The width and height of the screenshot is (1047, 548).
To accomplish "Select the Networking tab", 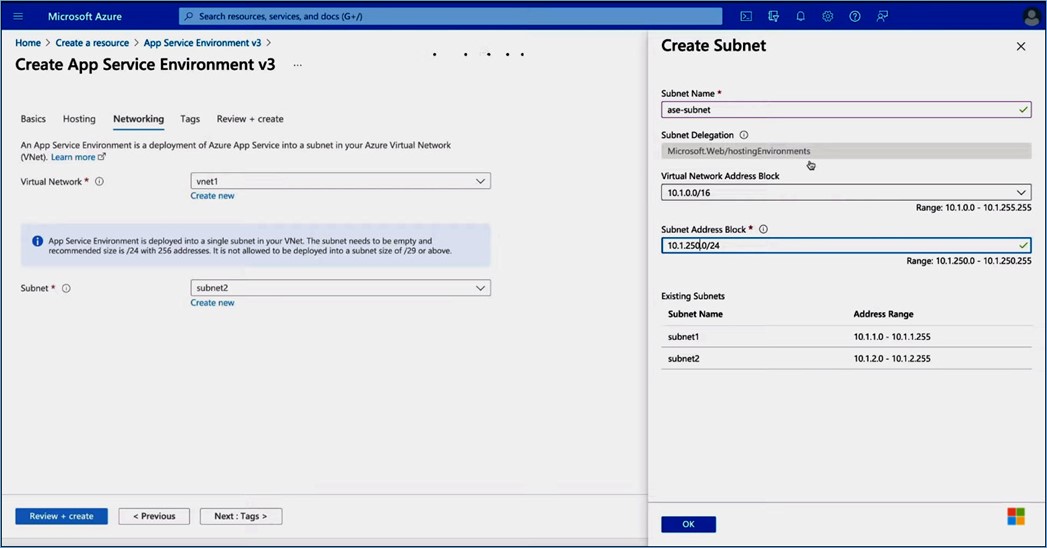I will coord(138,119).
